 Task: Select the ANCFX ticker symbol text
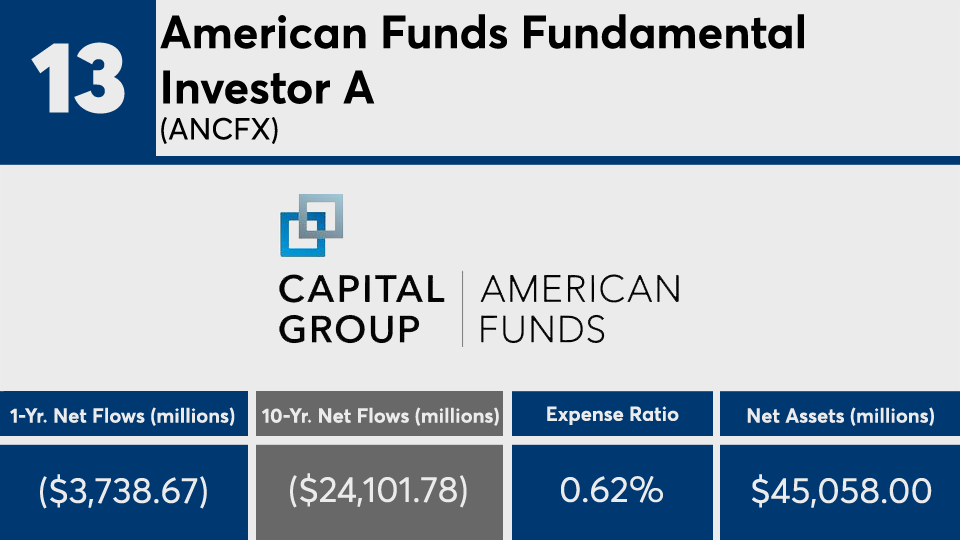pyautogui.click(x=219, y=129)
